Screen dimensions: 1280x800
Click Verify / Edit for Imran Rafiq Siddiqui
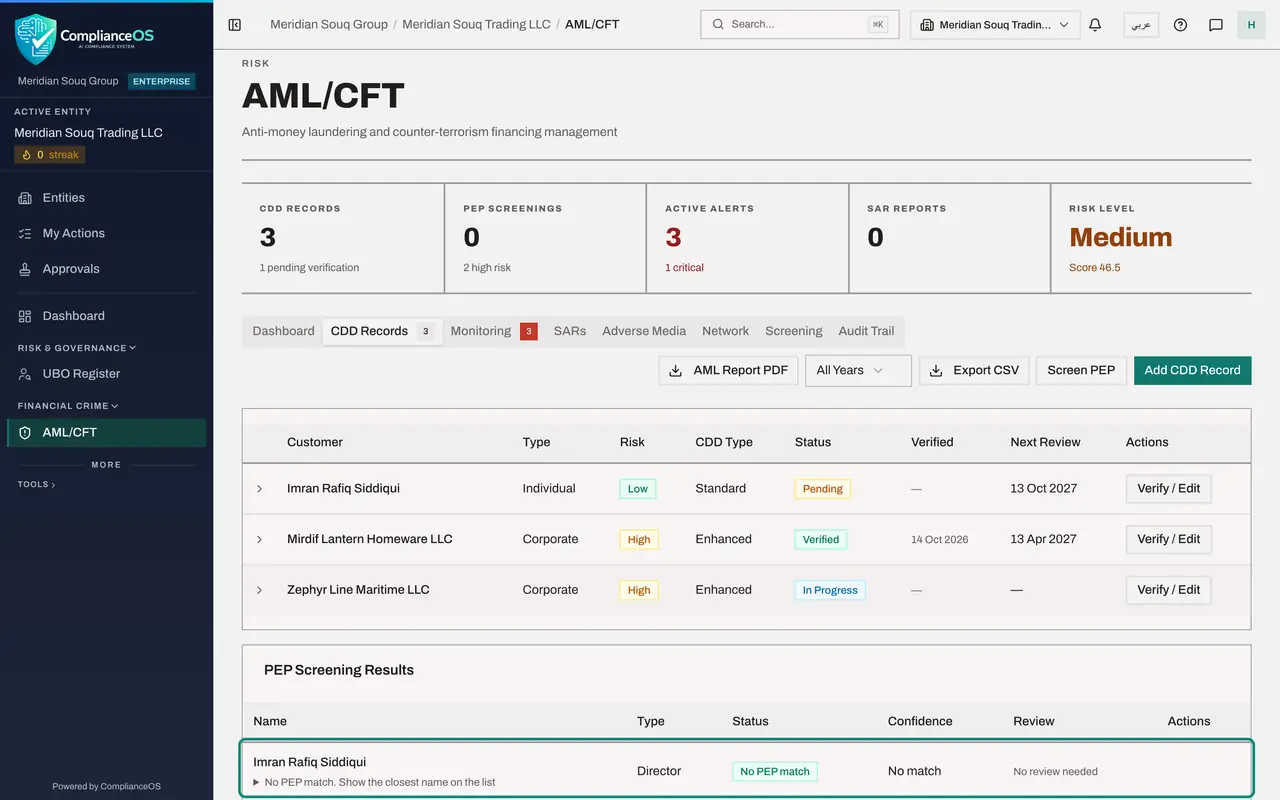pos(1169,489)
